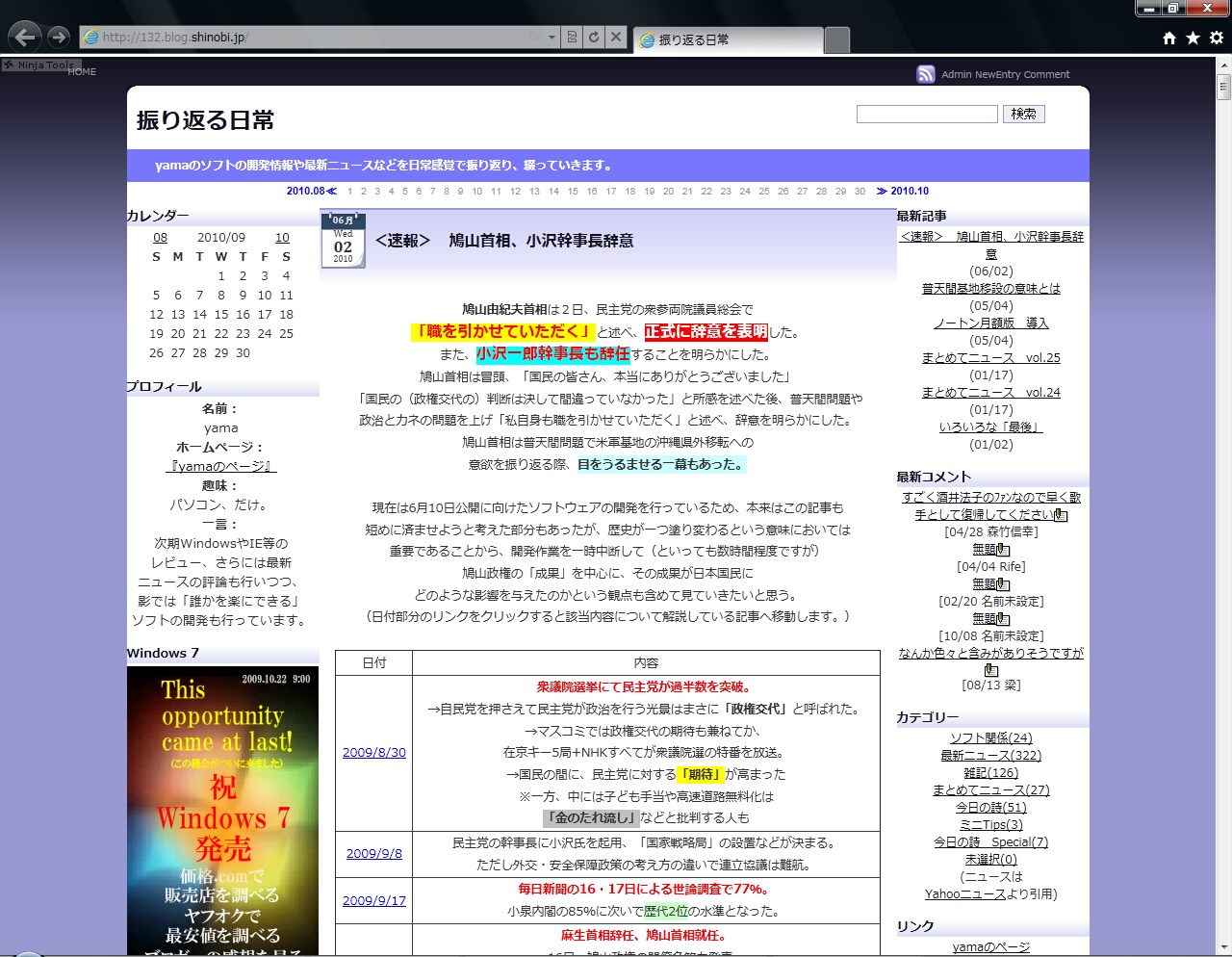Open category ソフト関係(24)
This screenshot has height=957, width=1232.
pyautogui.click(x=991, y=737)
